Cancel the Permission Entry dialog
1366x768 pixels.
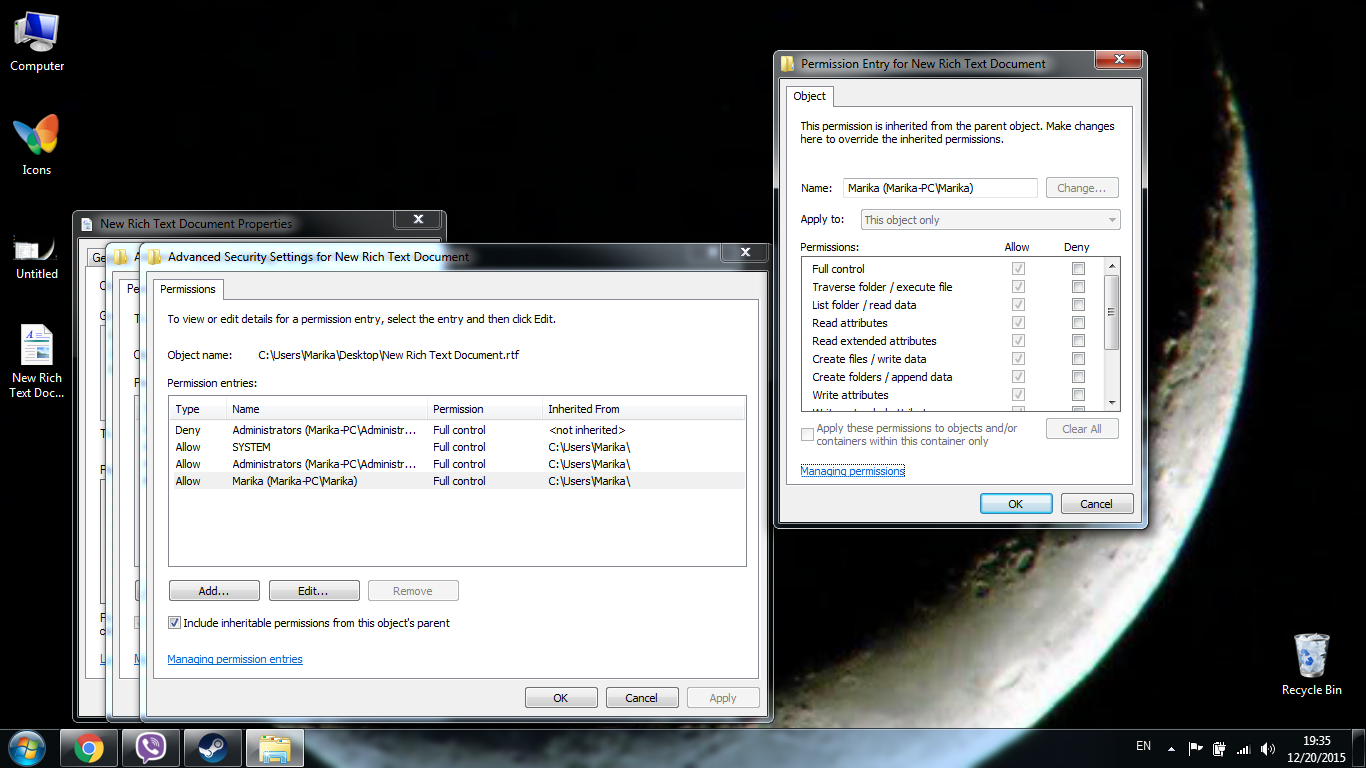pos(1097,504)
